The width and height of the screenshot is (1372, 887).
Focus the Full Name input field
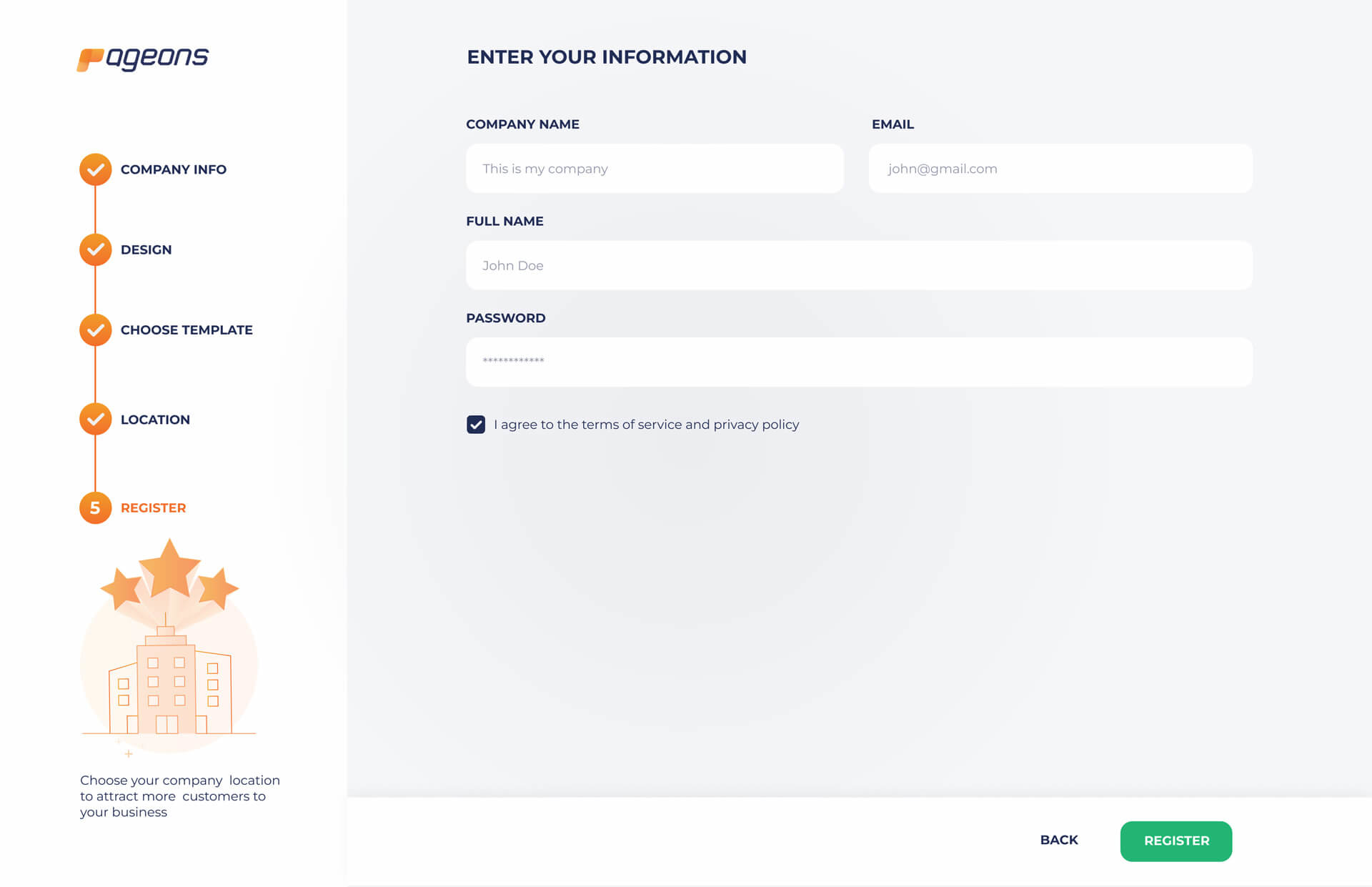tap(859, 265)
